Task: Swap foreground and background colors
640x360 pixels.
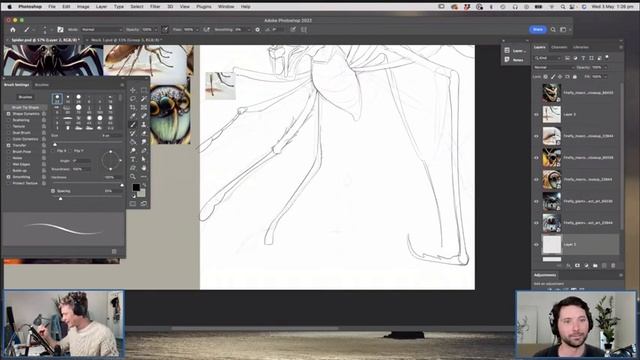Action: 144,185
